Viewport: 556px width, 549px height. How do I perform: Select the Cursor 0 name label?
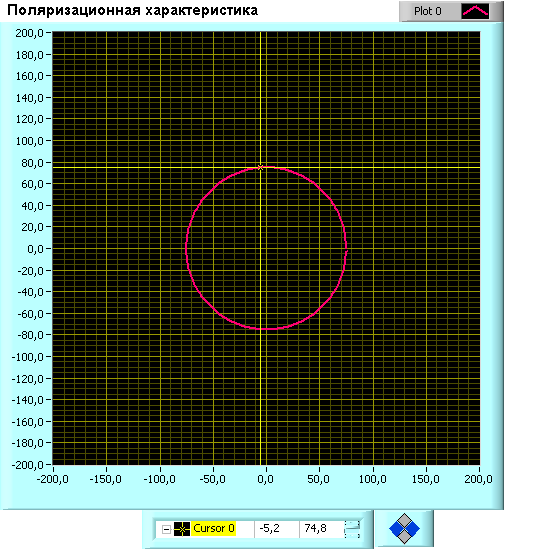213,528
